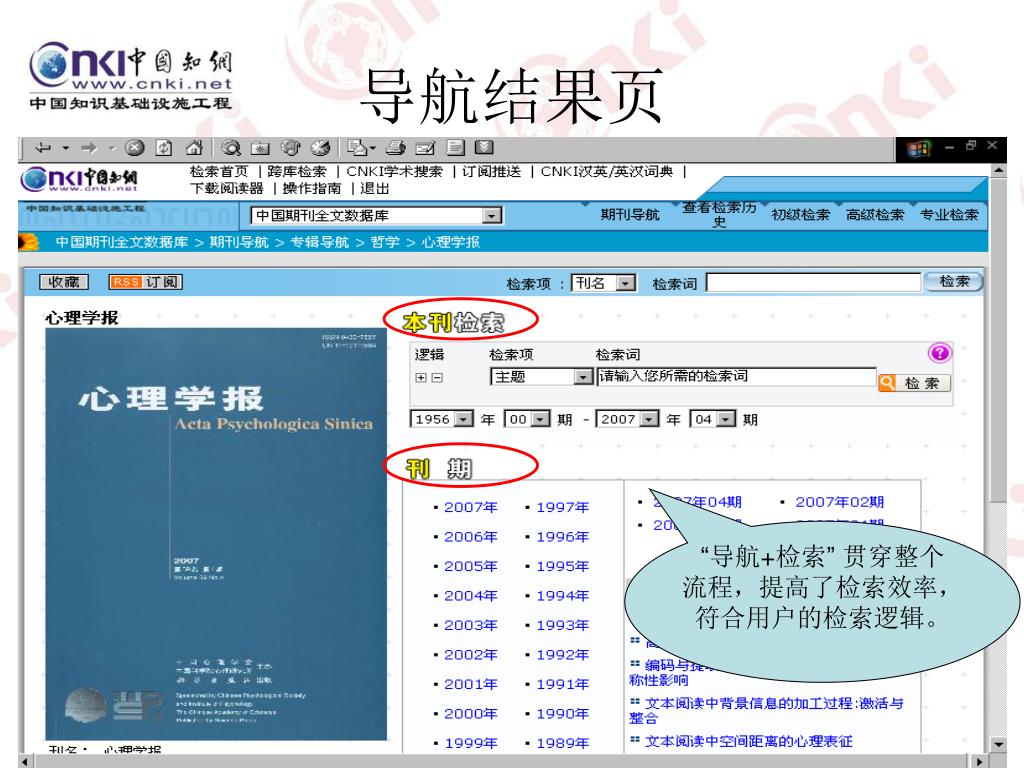This screenshot has width=1024, height=768.
Task: Click the horizontal scrollbar right arrow
Action: pos(979,761)
